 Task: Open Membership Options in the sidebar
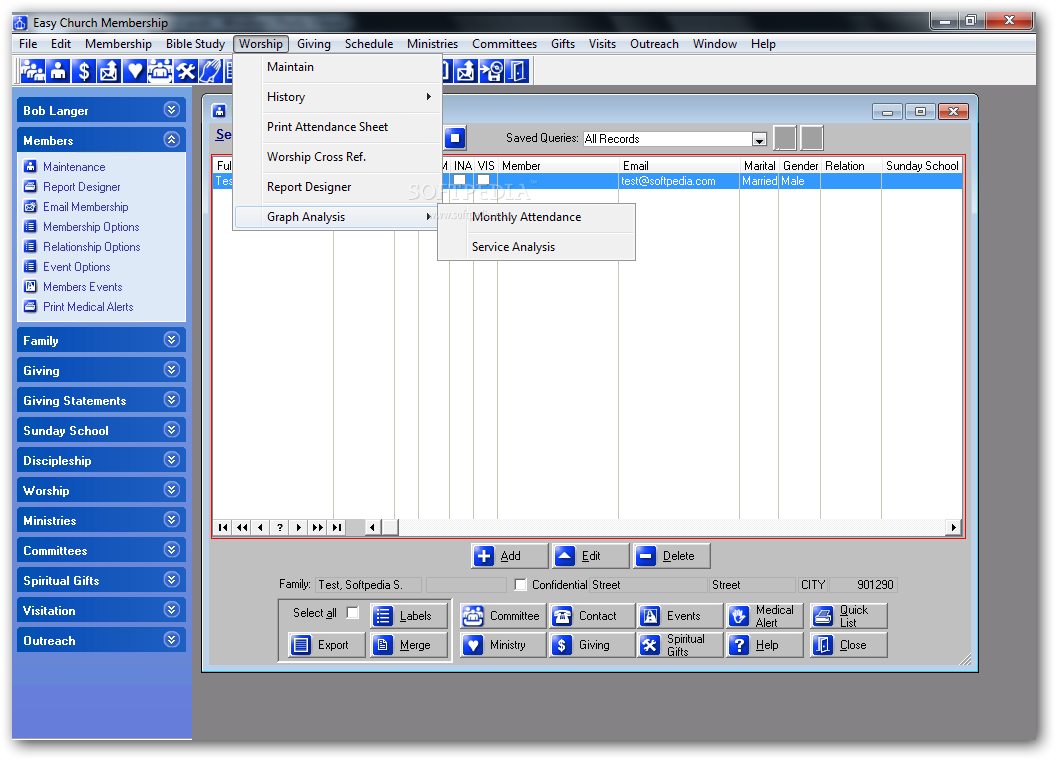[x=91, y=227]
